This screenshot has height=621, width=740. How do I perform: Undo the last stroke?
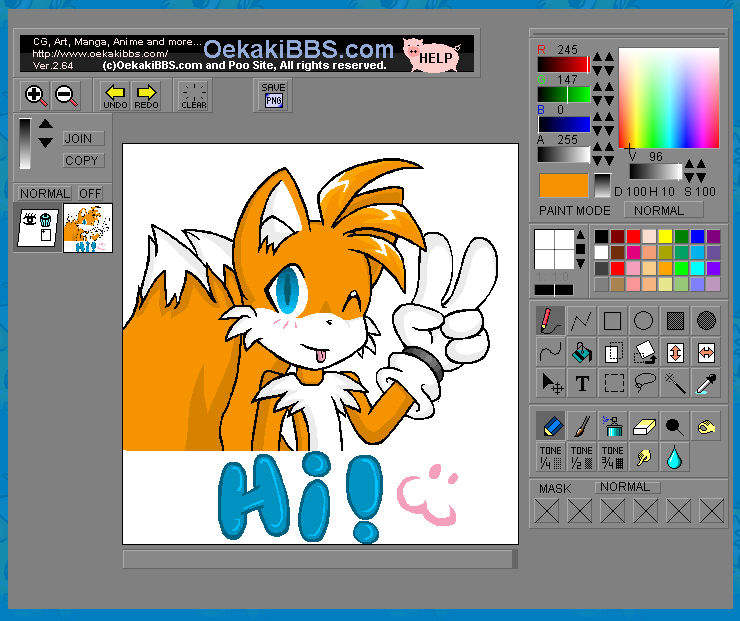(115, 96)
